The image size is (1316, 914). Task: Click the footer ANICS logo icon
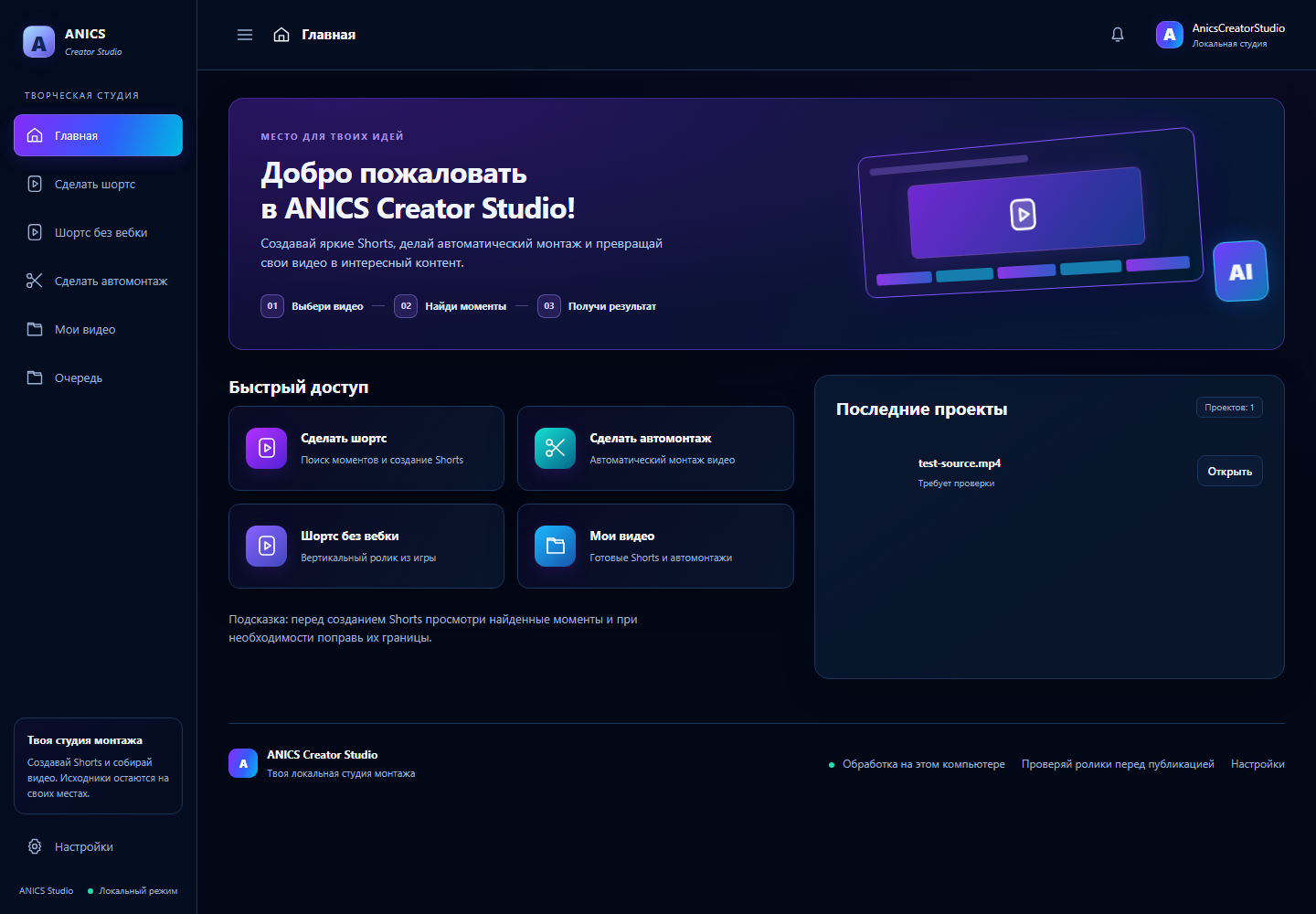pyautogui.click(x=243, y=763)
